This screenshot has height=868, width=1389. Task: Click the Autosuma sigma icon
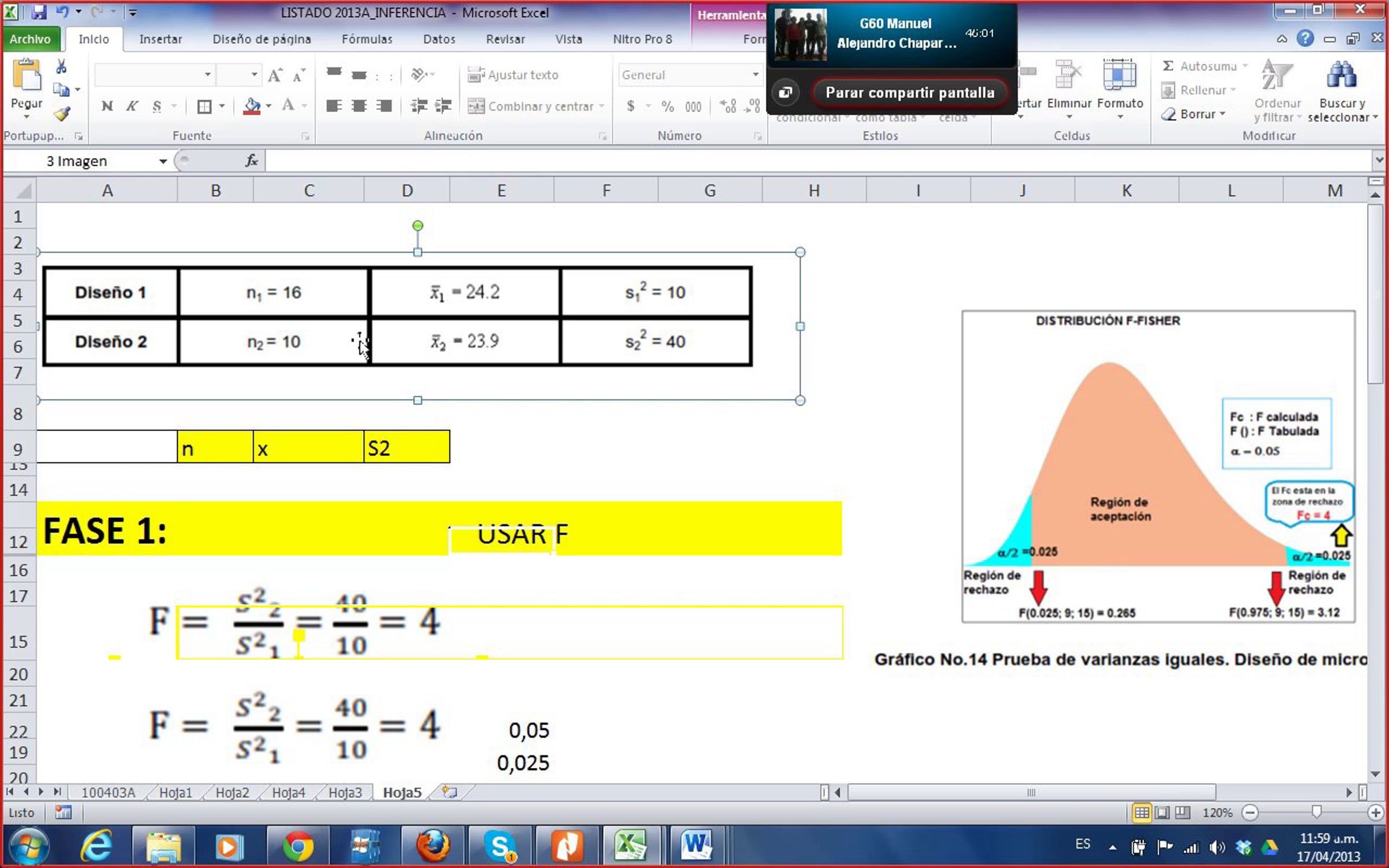tap(1168, 66)
